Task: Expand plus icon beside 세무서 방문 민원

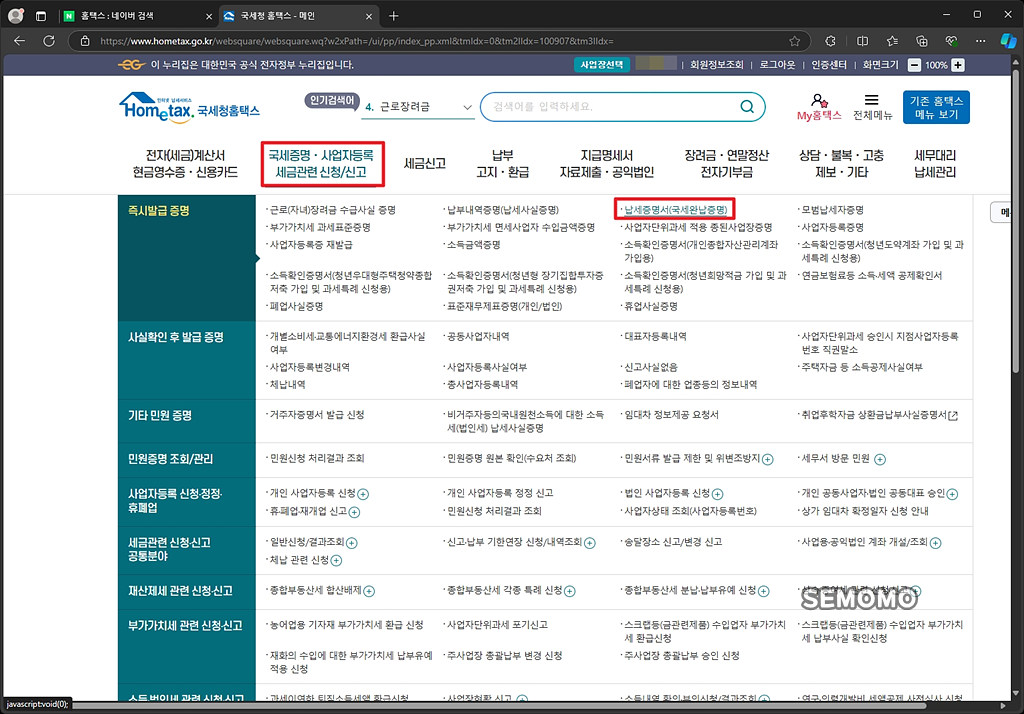Action: pos(880,459)
